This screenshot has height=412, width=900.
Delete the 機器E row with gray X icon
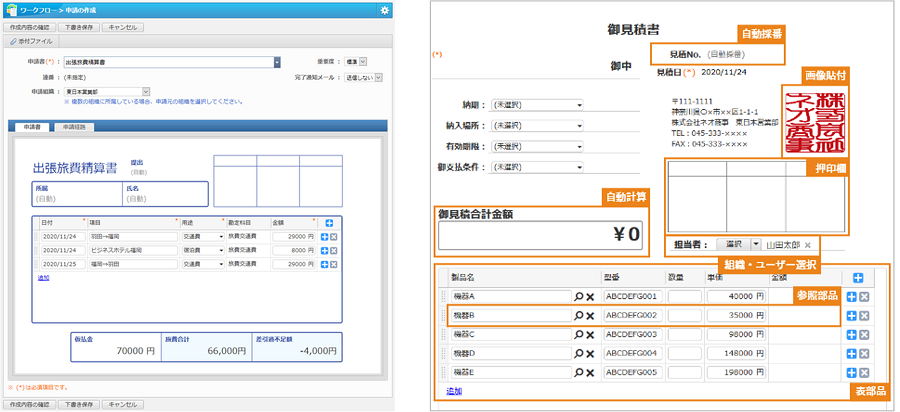tap(865, 372)
